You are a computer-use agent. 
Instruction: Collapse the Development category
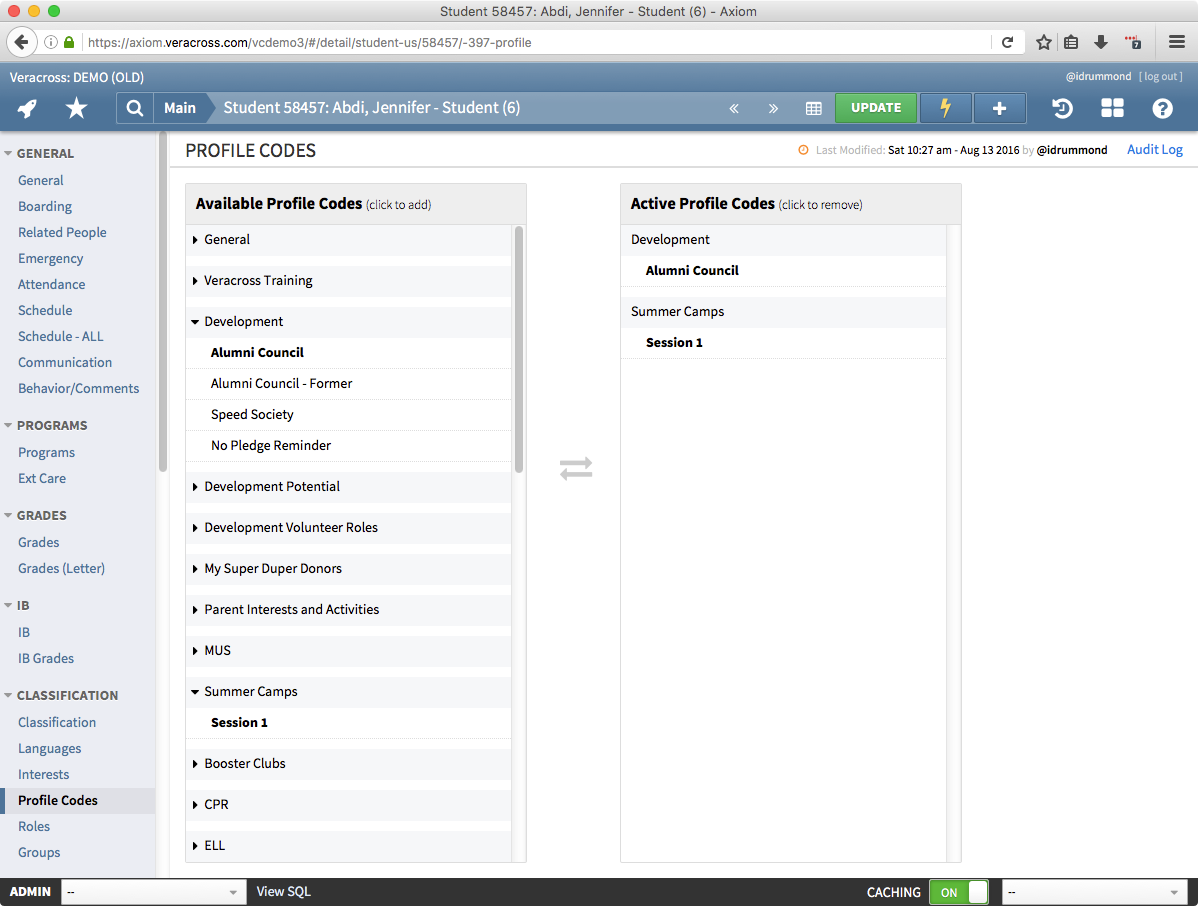[x=243, y=322]
